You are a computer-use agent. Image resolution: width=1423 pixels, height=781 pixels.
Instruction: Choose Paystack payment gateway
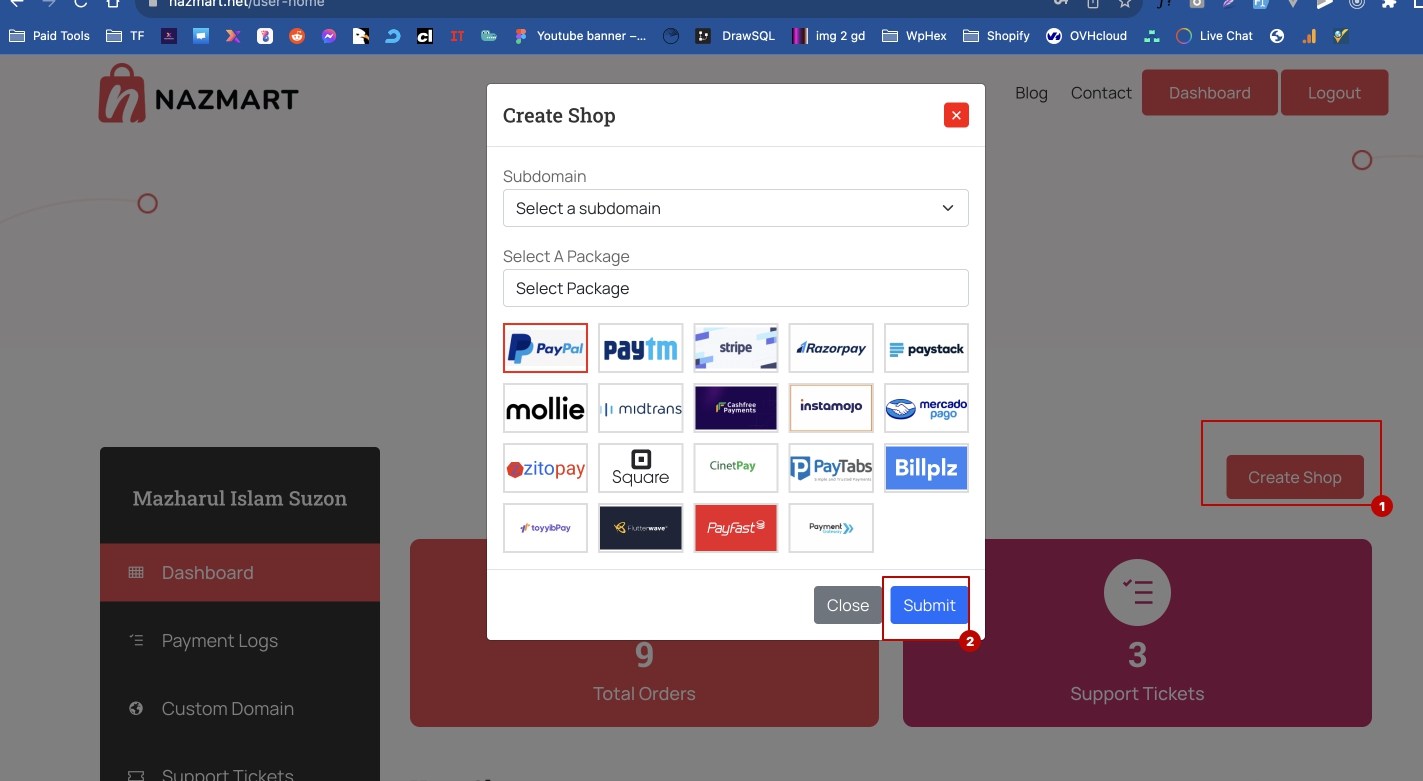[x=926, y=348]
